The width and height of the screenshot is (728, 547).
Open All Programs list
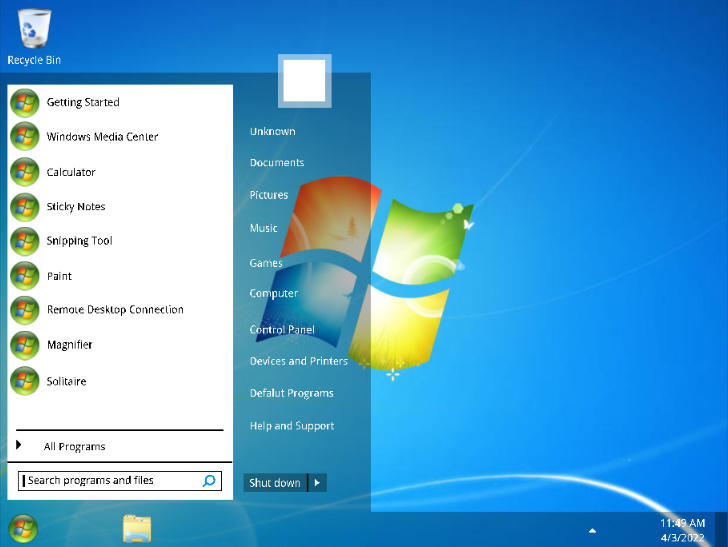click(74, 447)
